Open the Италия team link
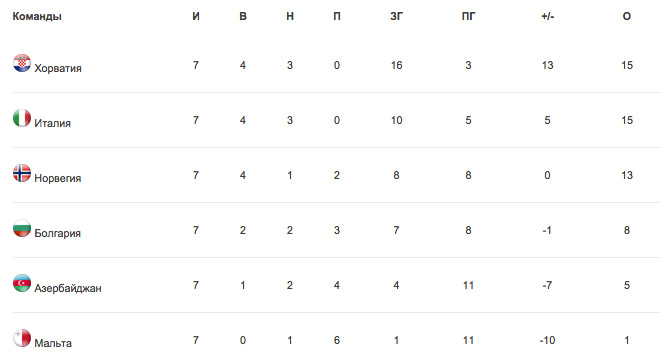Image resolution: width=660 pixels, height=361 pixels. (53, 123)
